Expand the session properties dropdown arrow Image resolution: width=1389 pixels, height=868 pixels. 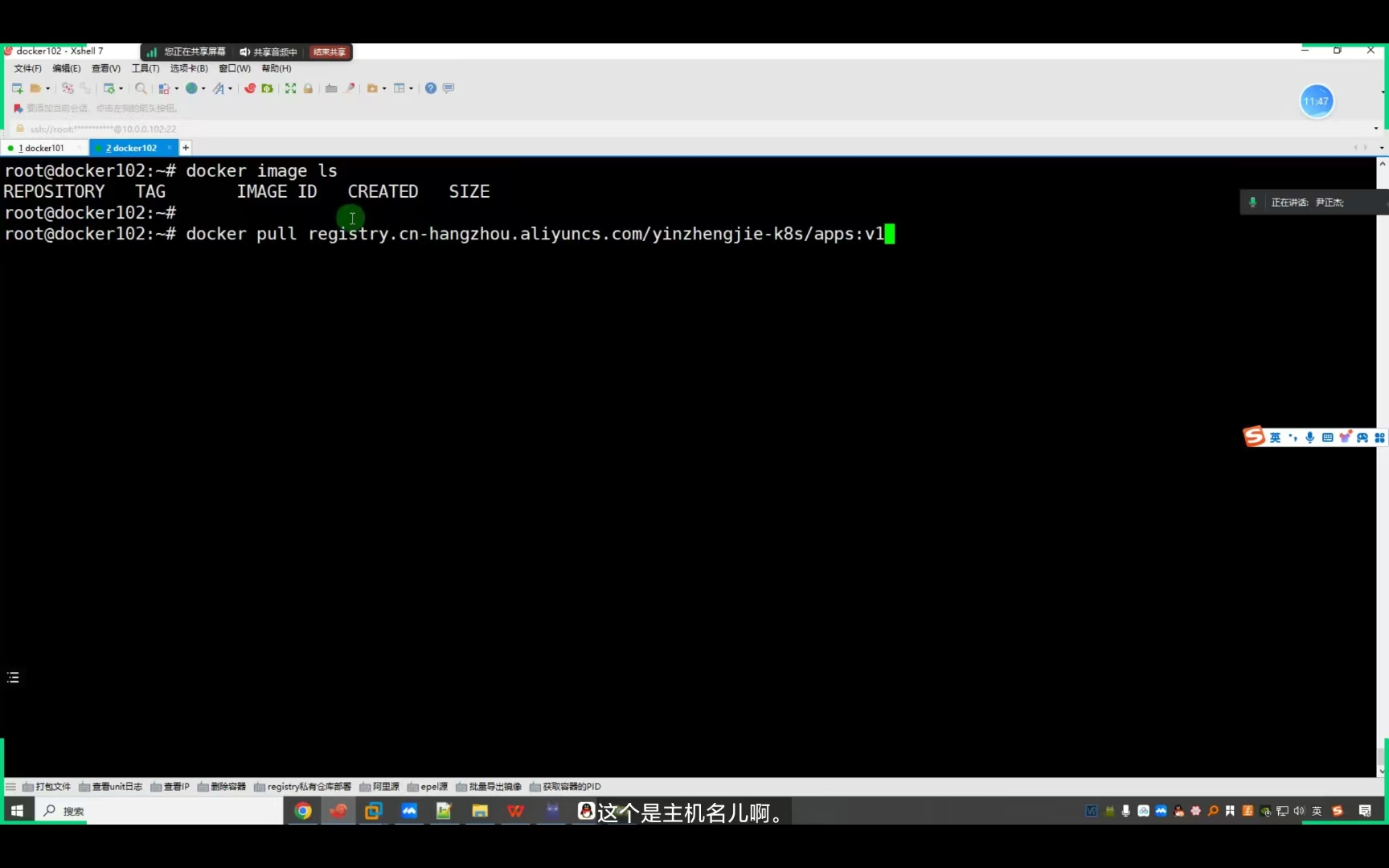121,88
